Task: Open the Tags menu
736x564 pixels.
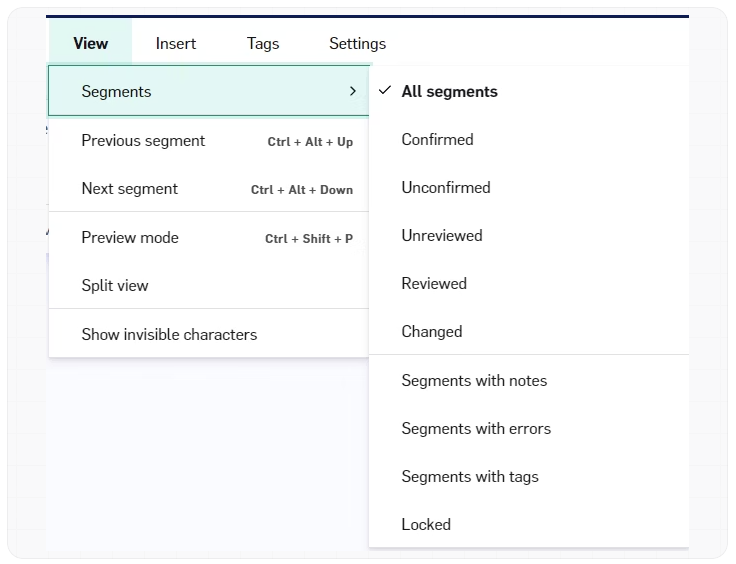Action: [263, 43]
